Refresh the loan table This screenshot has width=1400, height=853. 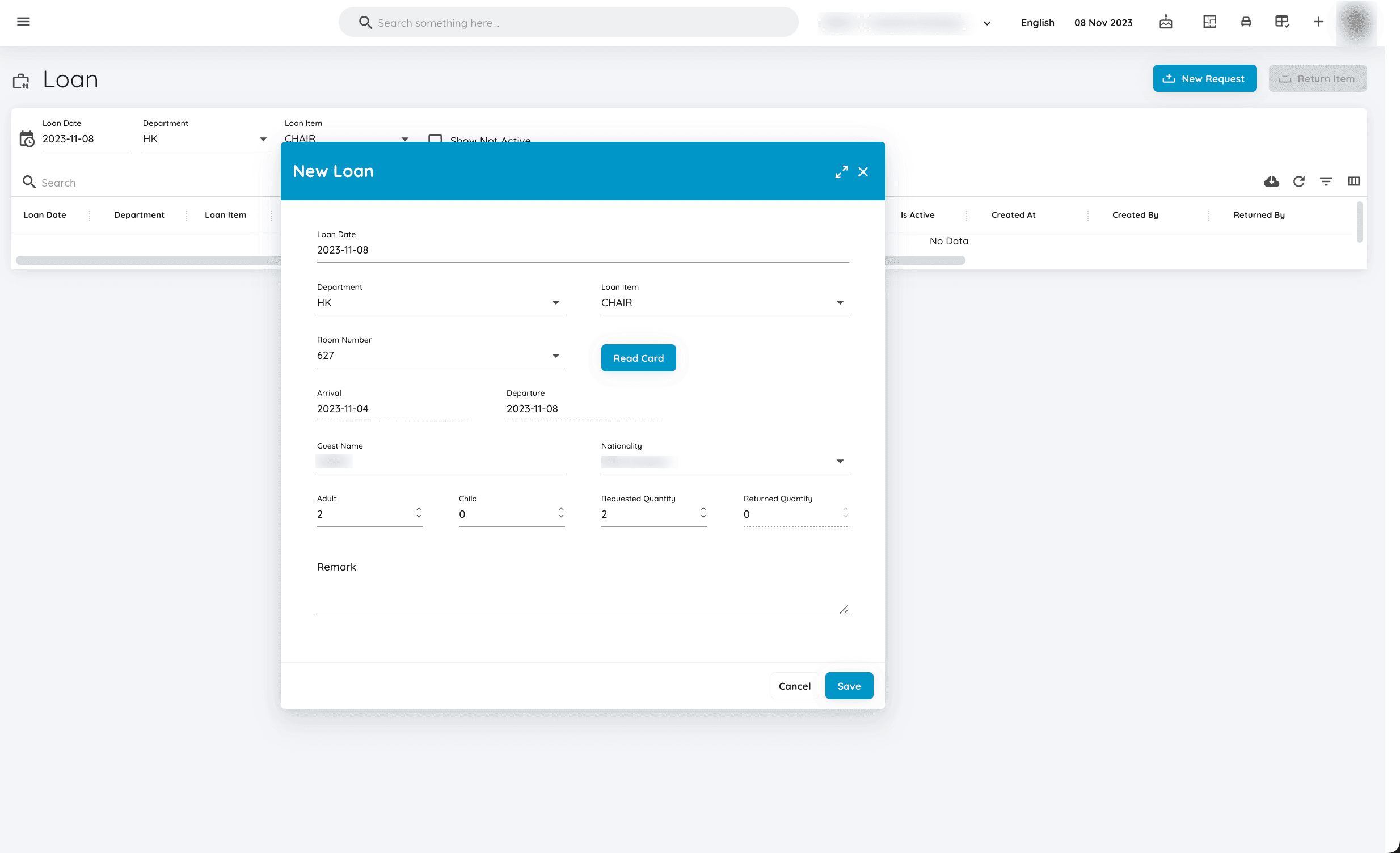(x=1299, y=181)
